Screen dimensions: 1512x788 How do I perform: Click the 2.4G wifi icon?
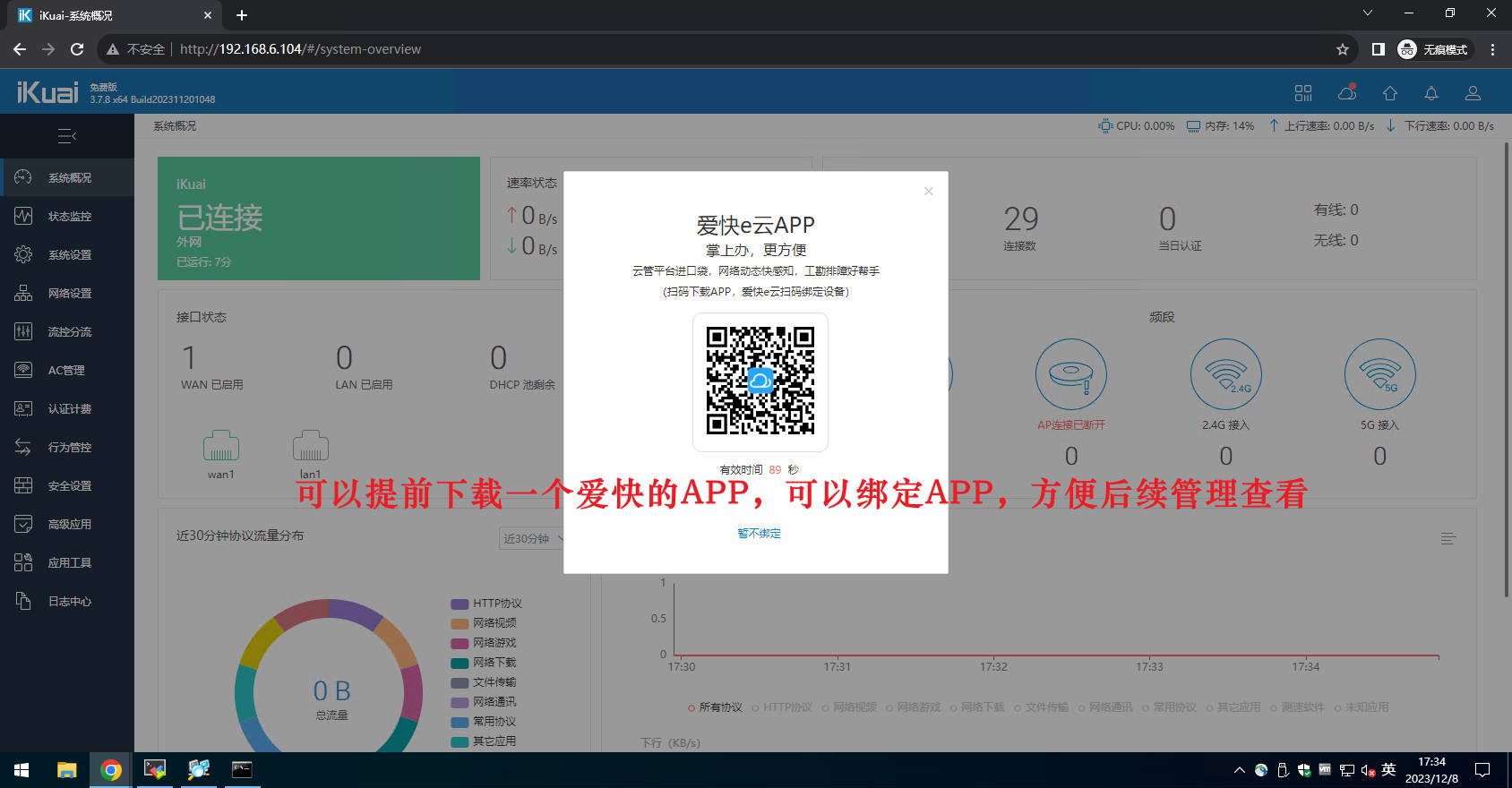click(1226, 374)
